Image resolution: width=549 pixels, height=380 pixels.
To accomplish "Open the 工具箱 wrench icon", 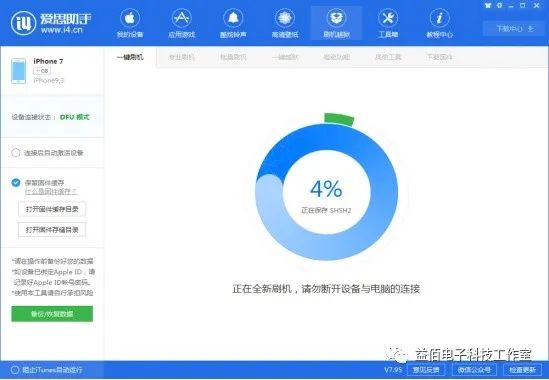I will [388, 18].
